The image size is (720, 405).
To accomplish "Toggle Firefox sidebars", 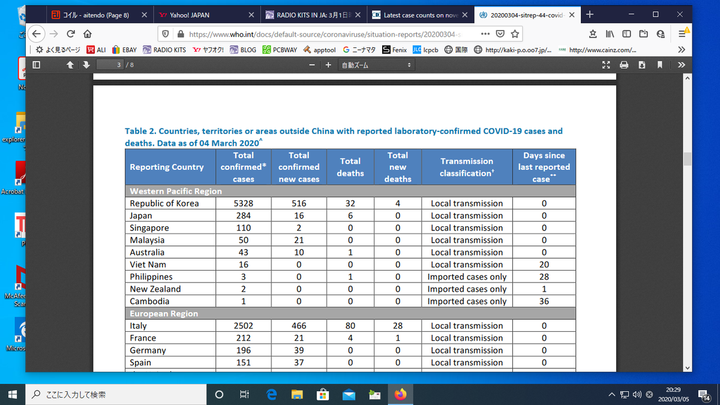I will click(x=626, y=34).
